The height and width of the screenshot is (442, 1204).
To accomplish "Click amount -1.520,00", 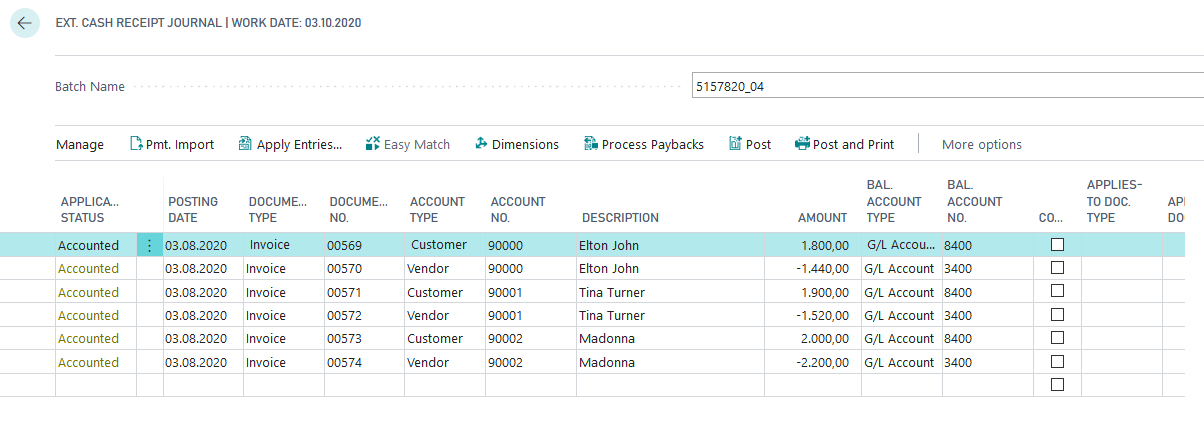I will pos(824,315).
